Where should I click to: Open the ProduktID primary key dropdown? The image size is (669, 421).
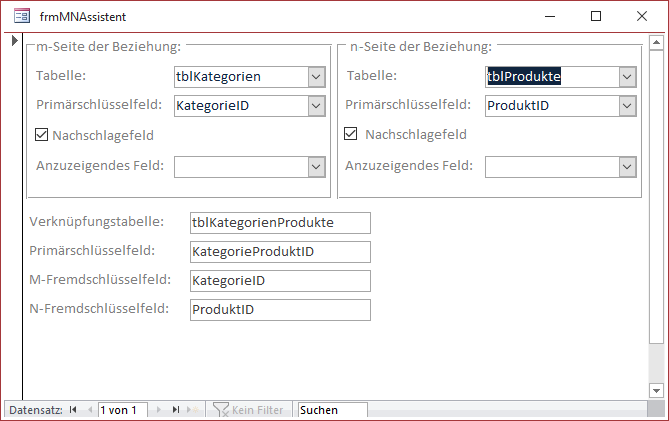(627, 106)
